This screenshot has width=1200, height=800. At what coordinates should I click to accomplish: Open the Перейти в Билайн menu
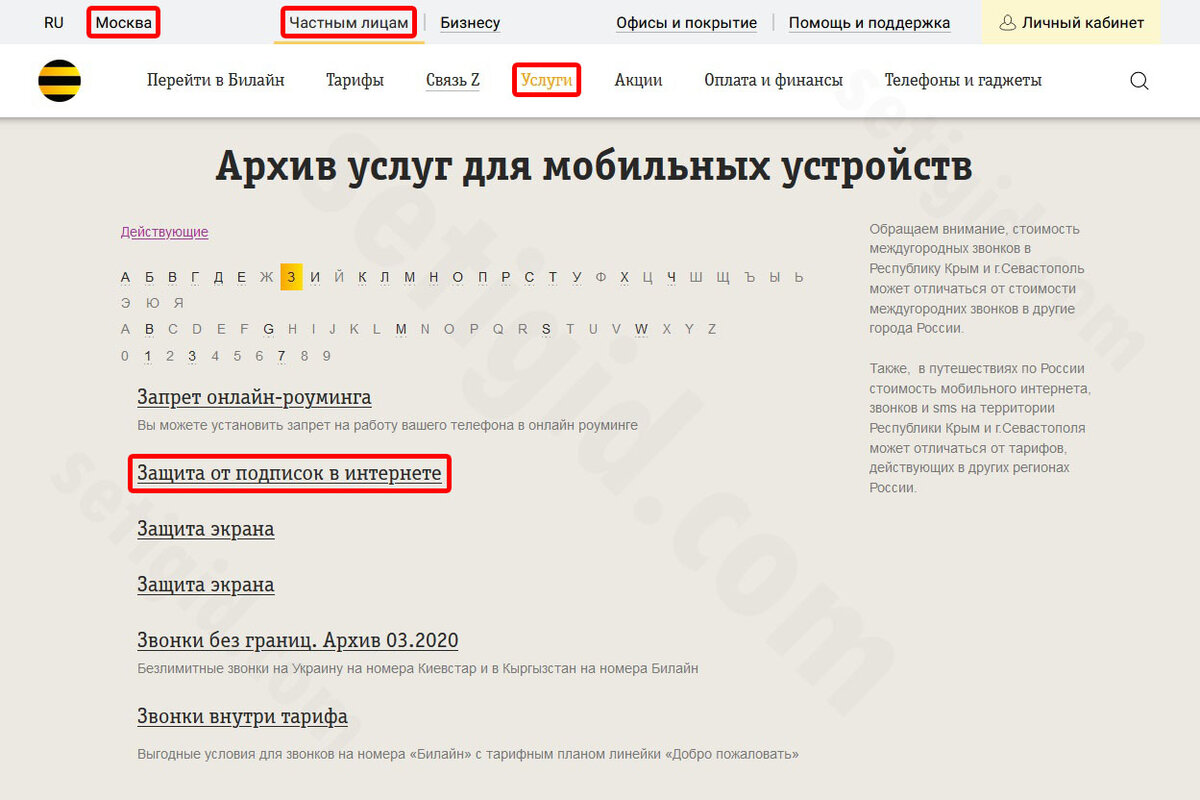(x=216, y=80)
